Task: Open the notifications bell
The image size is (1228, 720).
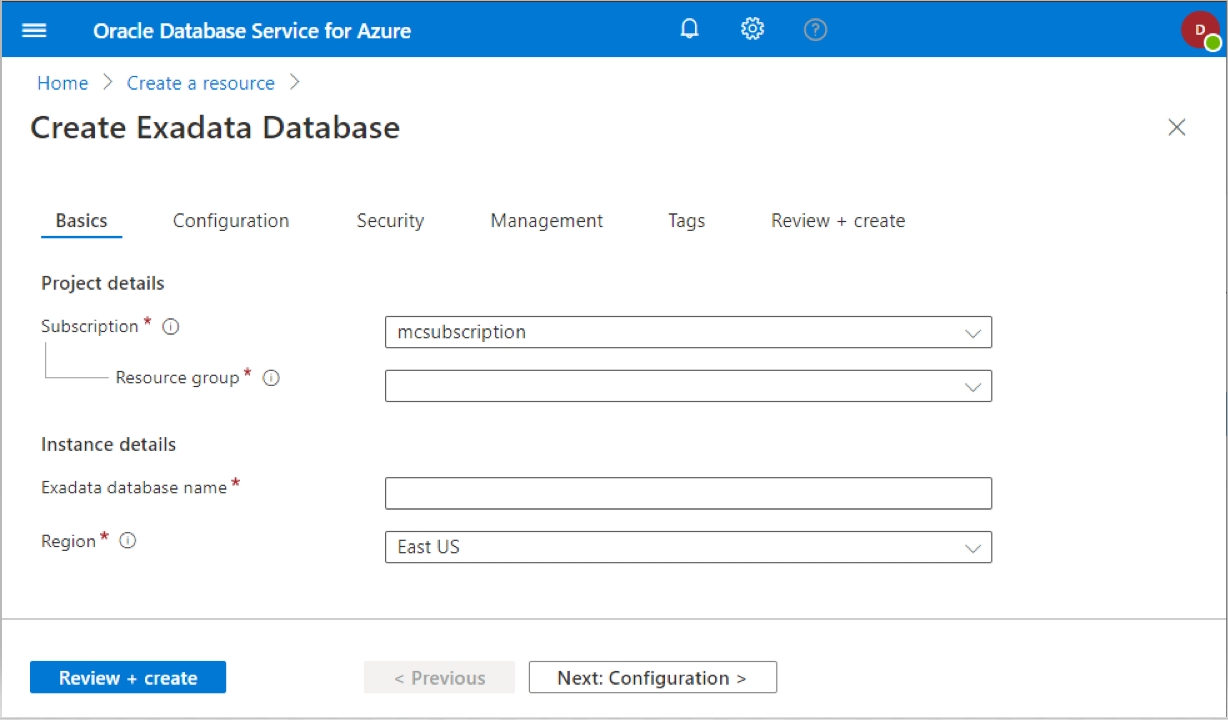Action: coord(689,29)
